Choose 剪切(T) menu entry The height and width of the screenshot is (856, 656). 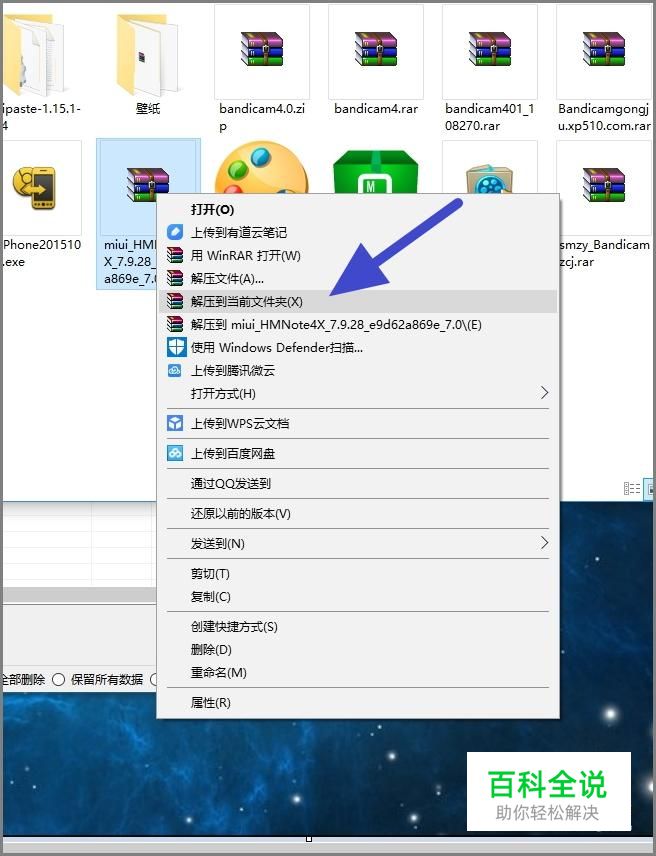(357, 573)
